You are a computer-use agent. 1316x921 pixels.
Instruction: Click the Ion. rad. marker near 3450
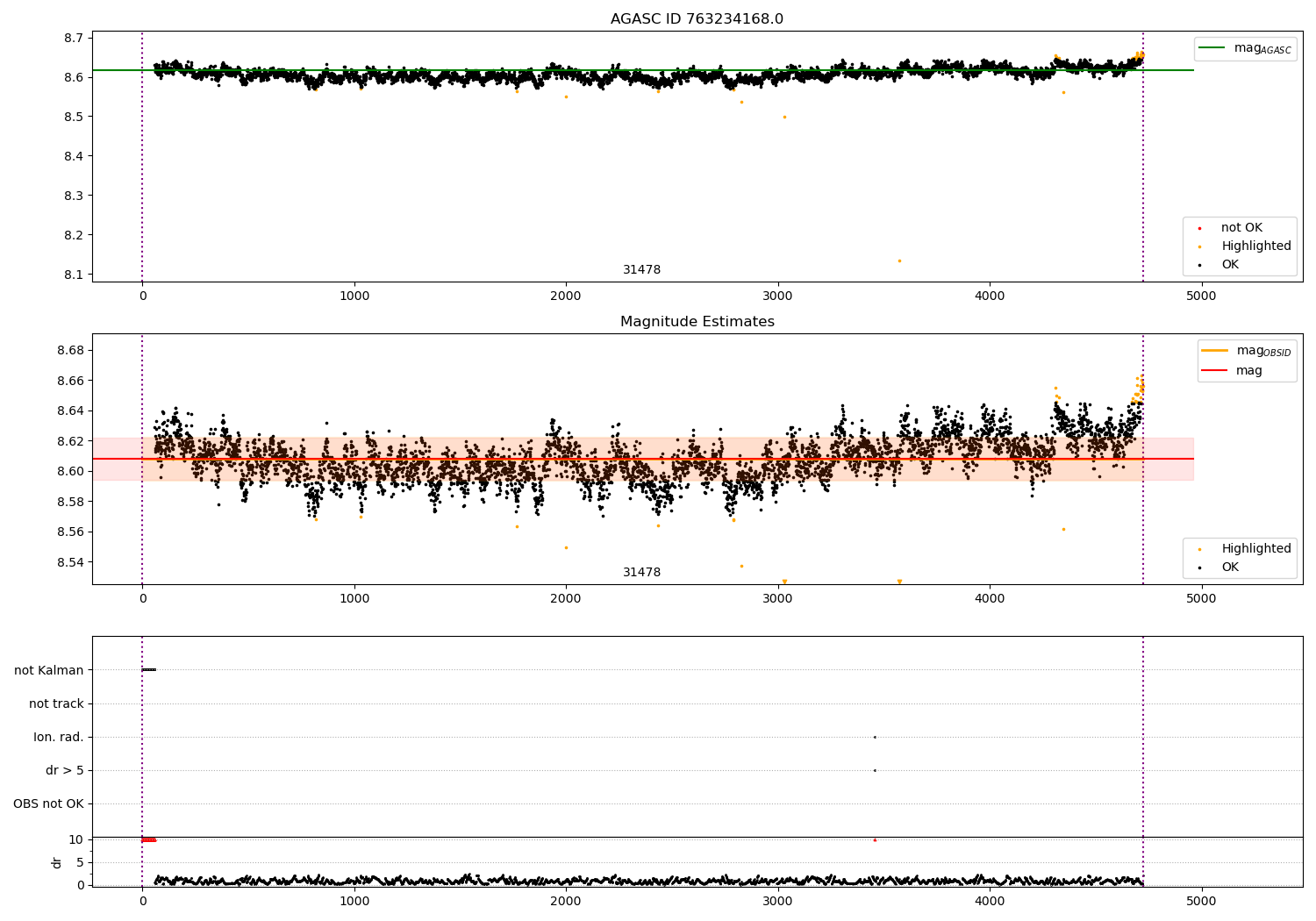[x=875, y=737]
